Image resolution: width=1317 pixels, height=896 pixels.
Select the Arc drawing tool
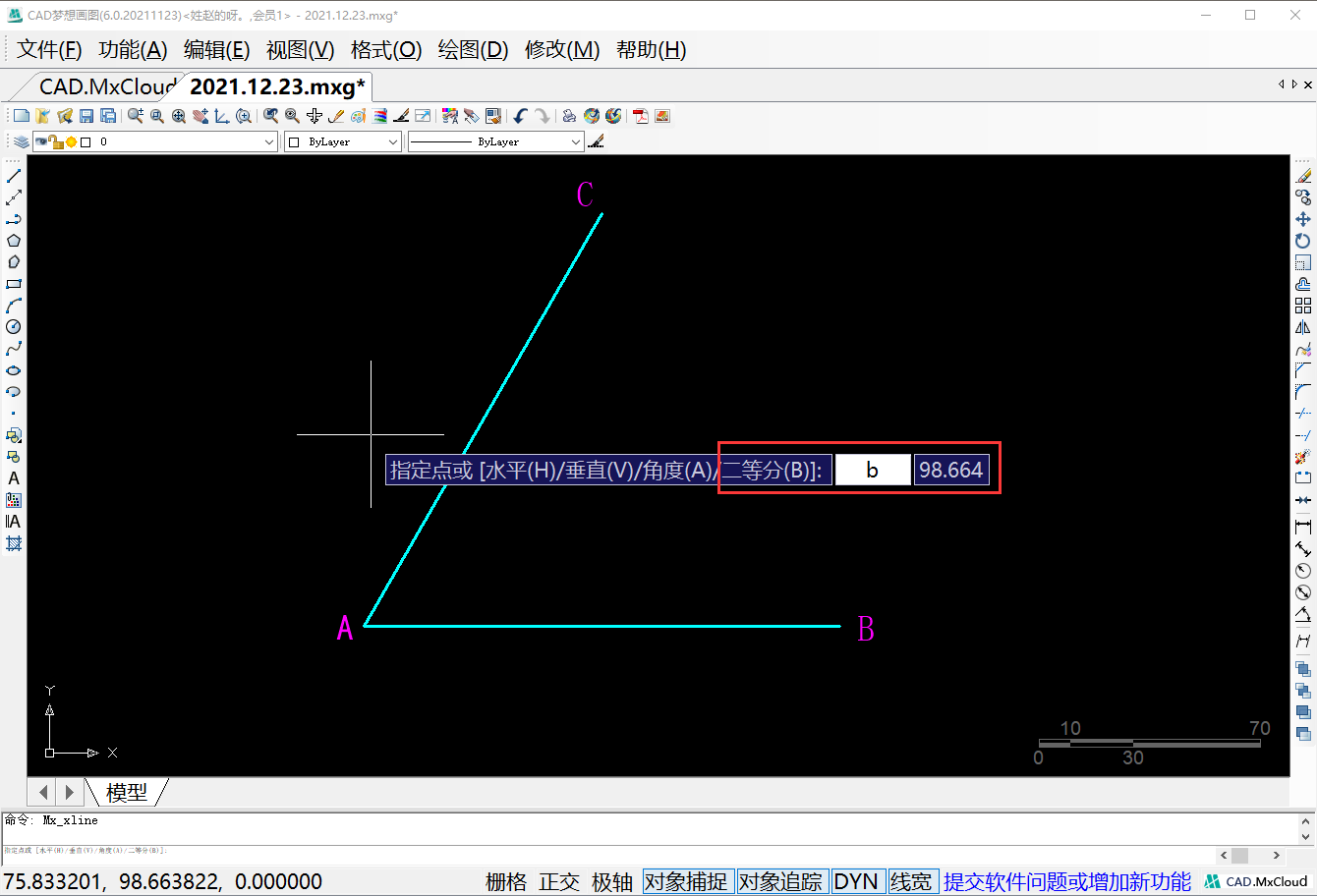tap(14, 306)
